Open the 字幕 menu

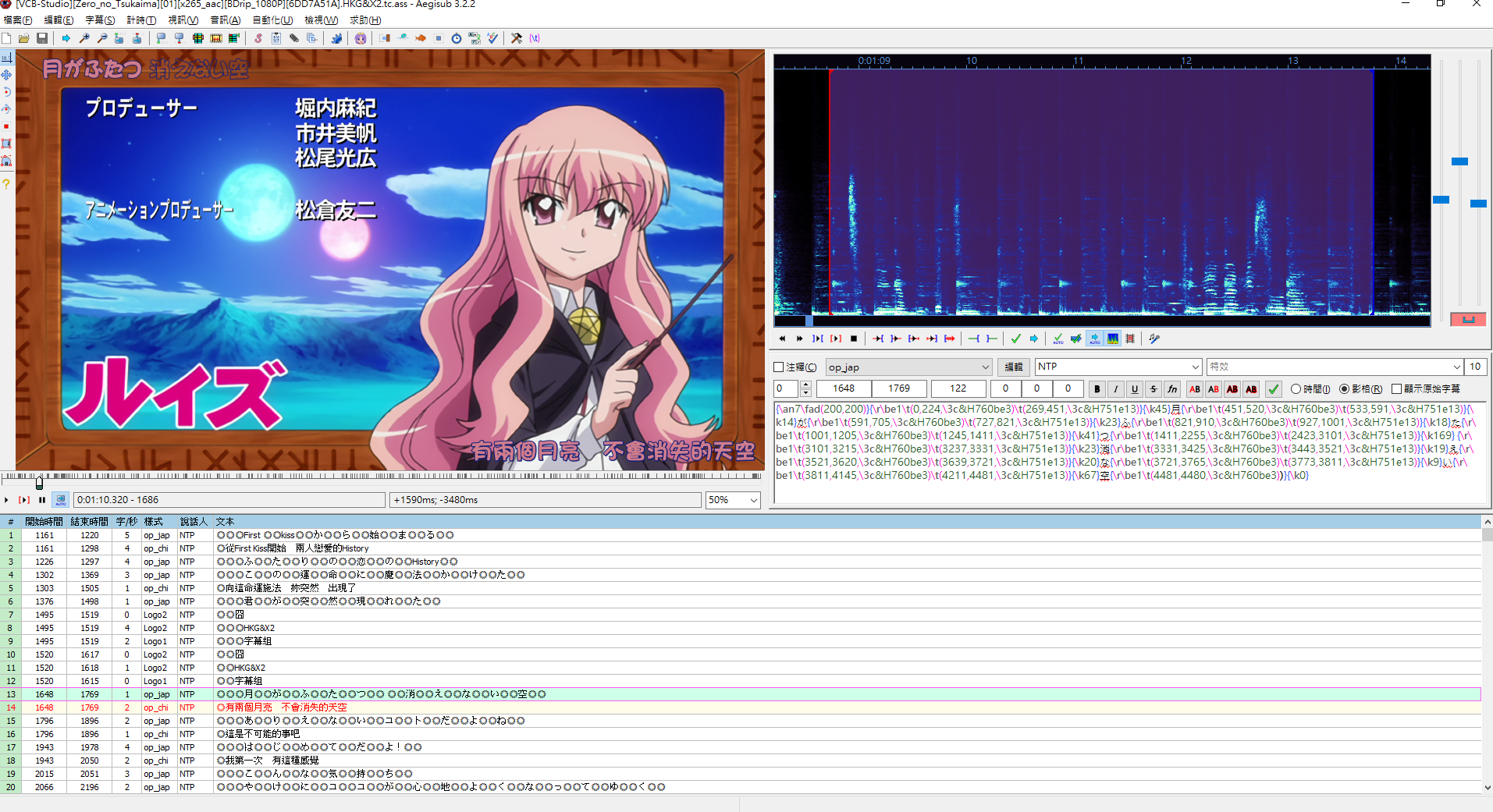click(x=100, y=20)
